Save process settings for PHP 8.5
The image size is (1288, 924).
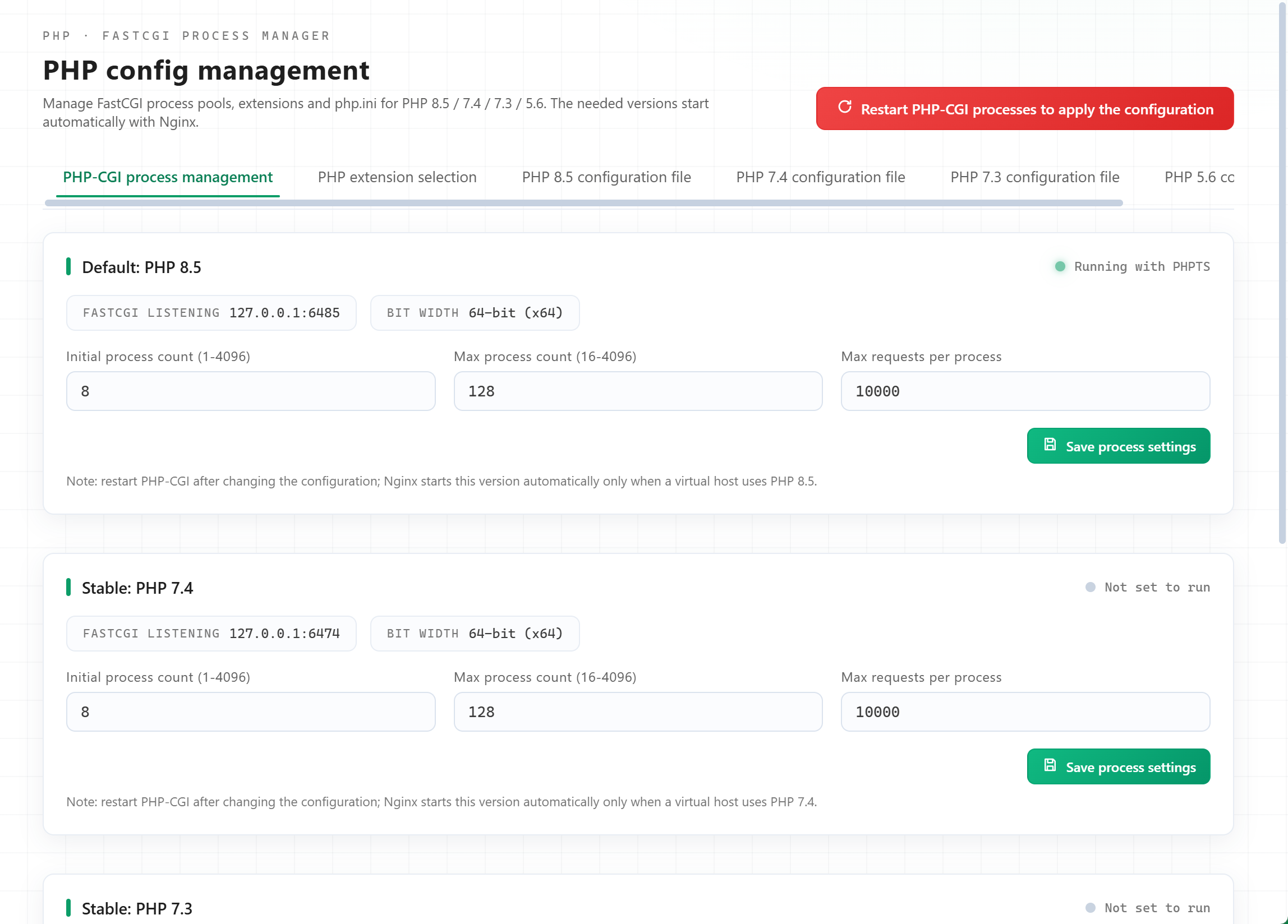pos(1118,446)
